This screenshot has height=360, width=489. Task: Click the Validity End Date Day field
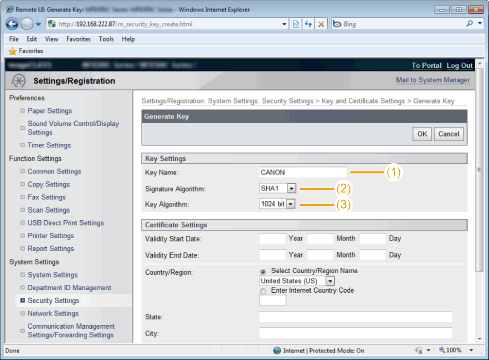373,255
